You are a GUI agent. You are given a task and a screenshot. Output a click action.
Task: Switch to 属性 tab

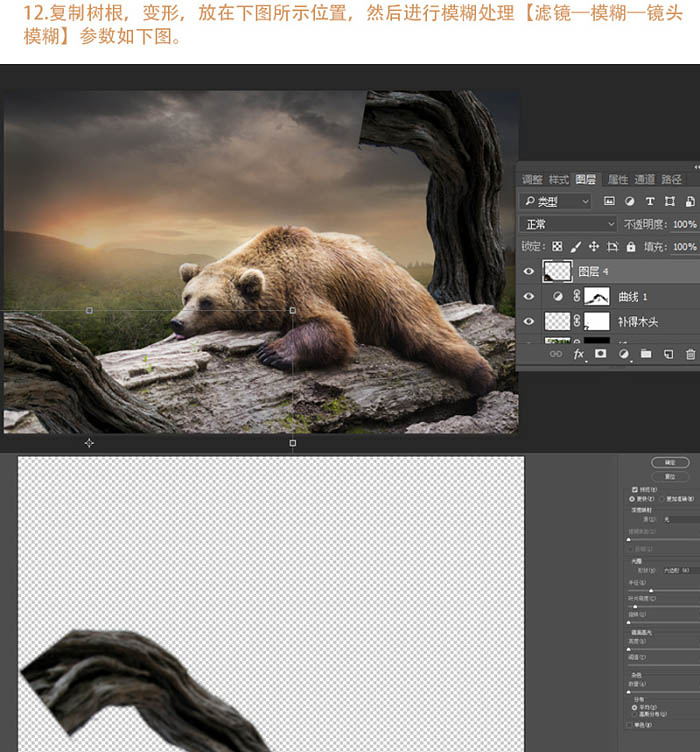618,179
